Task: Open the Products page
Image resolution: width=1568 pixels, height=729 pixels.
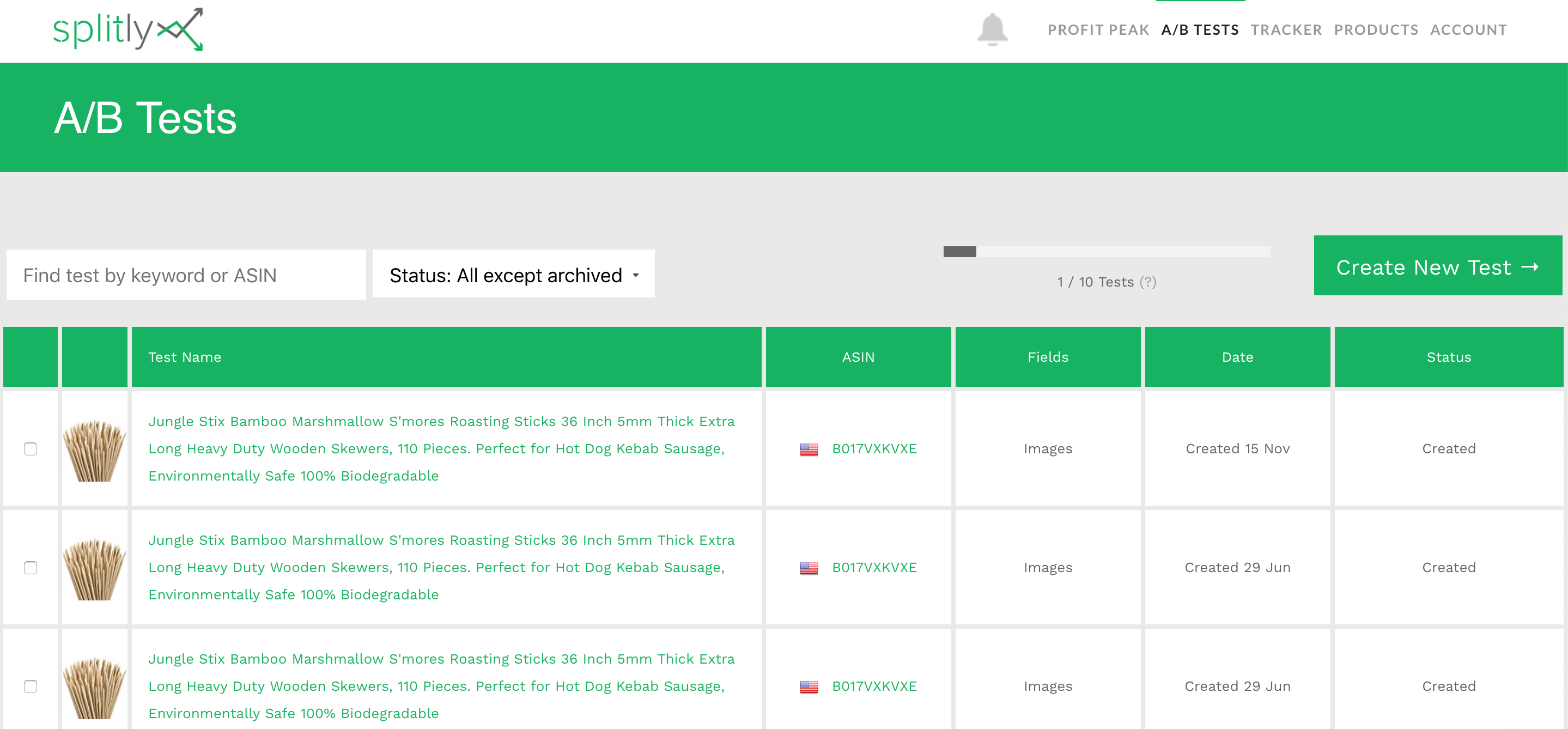Action: click(x=1376, y=30)
